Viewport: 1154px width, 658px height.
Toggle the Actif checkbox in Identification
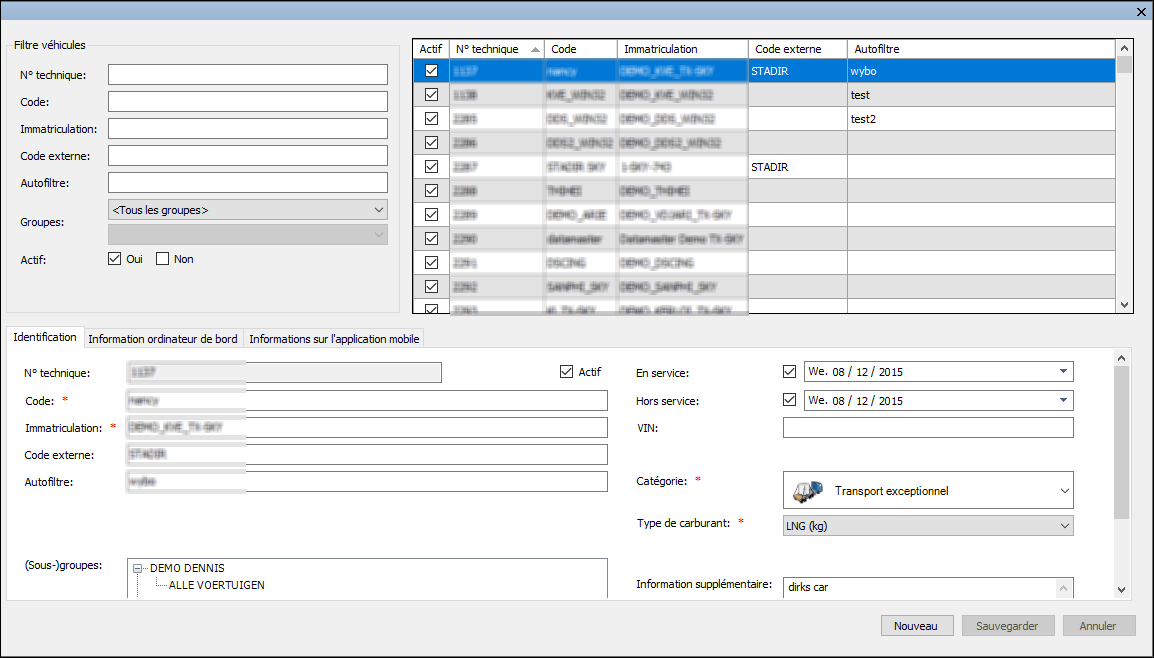[567, 372]
